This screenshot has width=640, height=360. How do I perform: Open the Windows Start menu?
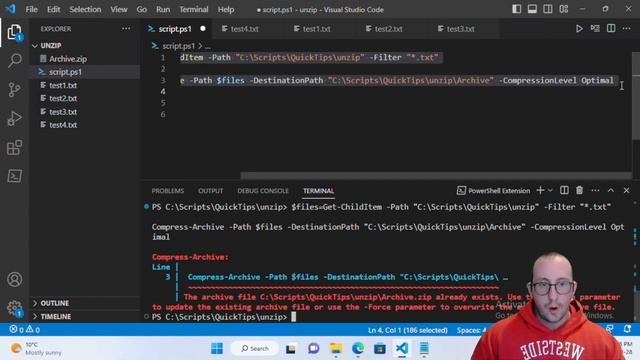(217, 348)
